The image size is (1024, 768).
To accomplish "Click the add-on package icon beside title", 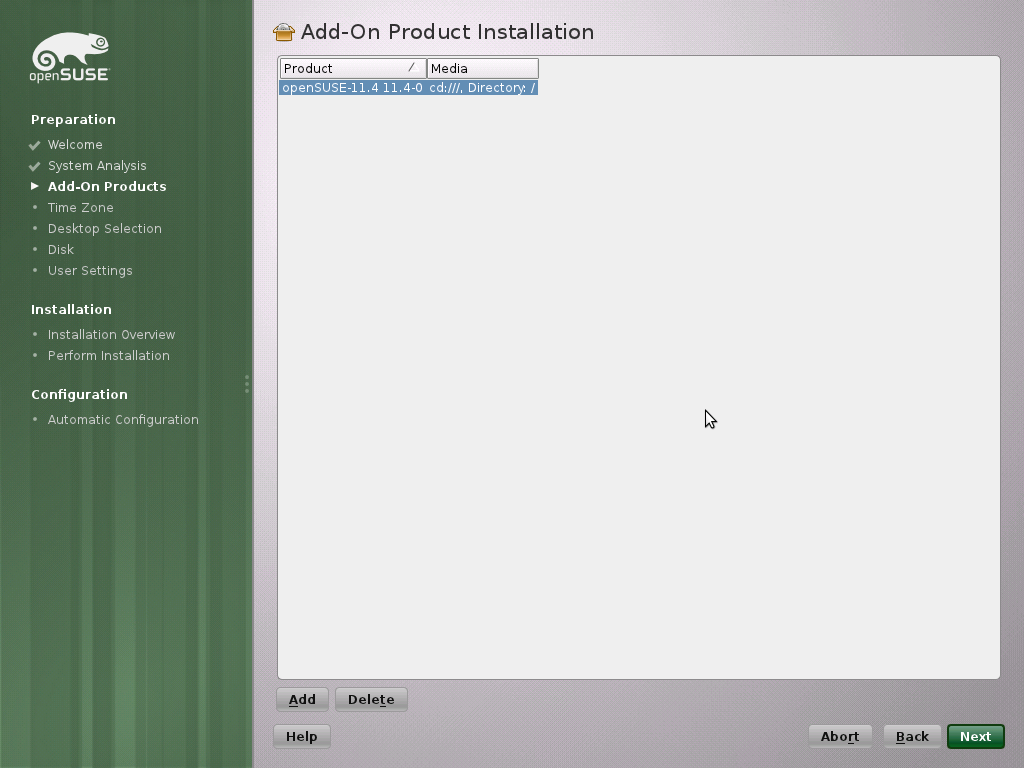I will 284,32.
